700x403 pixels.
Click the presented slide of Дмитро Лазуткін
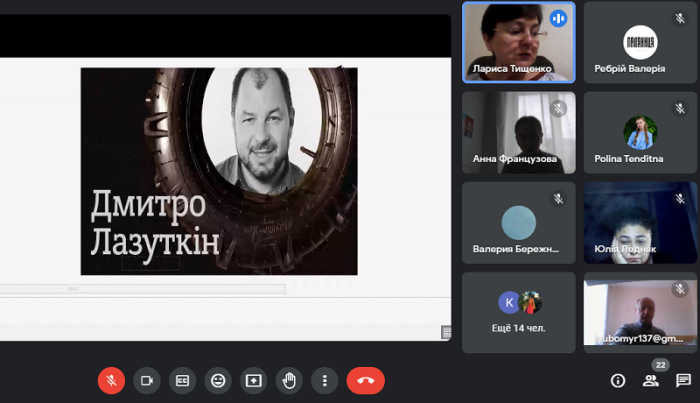pyautogui.click(x=219, y=171)
